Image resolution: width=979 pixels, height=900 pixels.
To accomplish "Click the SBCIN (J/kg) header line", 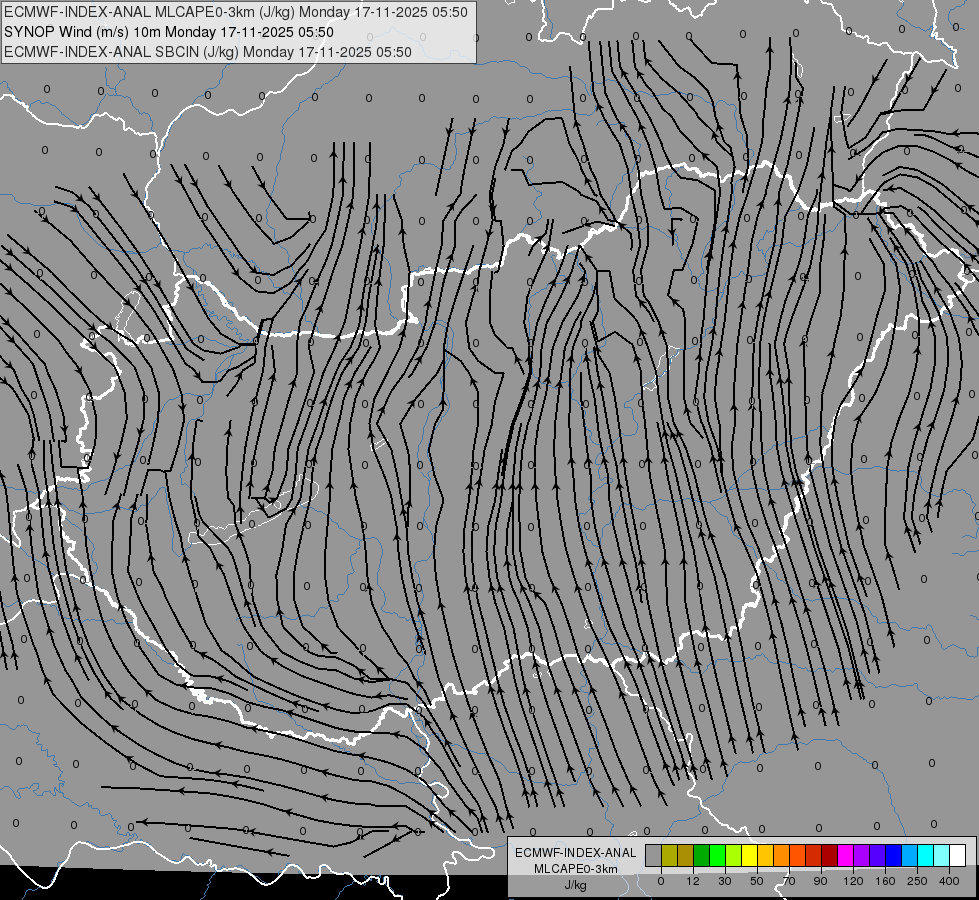I will pyautogui.click(x=208, y=52).
